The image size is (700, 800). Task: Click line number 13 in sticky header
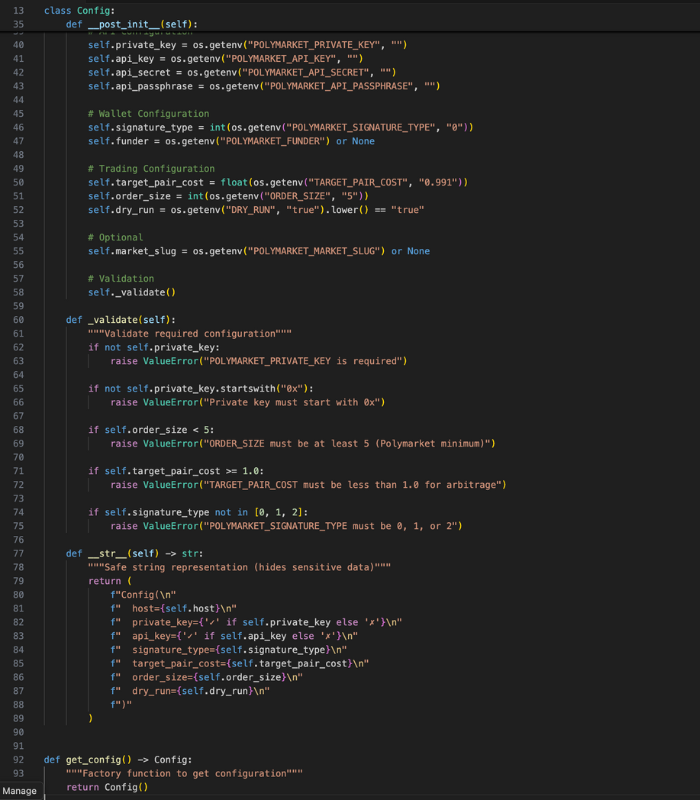click(18, 11)
